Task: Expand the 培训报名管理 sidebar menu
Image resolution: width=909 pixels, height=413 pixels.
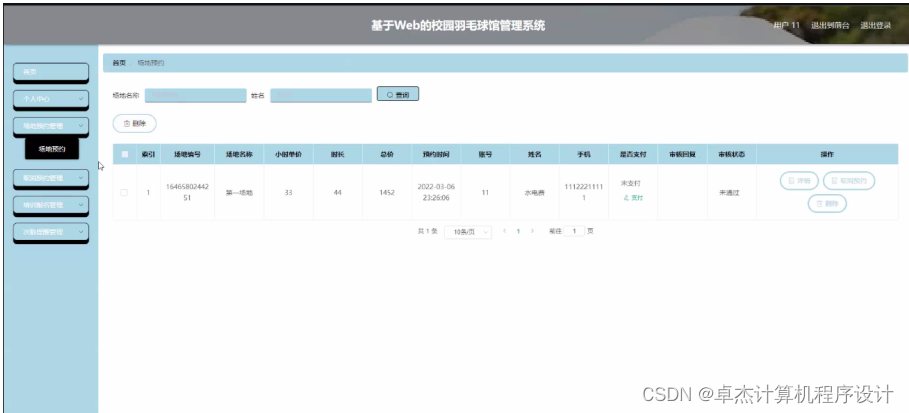Action: point(51,205)
